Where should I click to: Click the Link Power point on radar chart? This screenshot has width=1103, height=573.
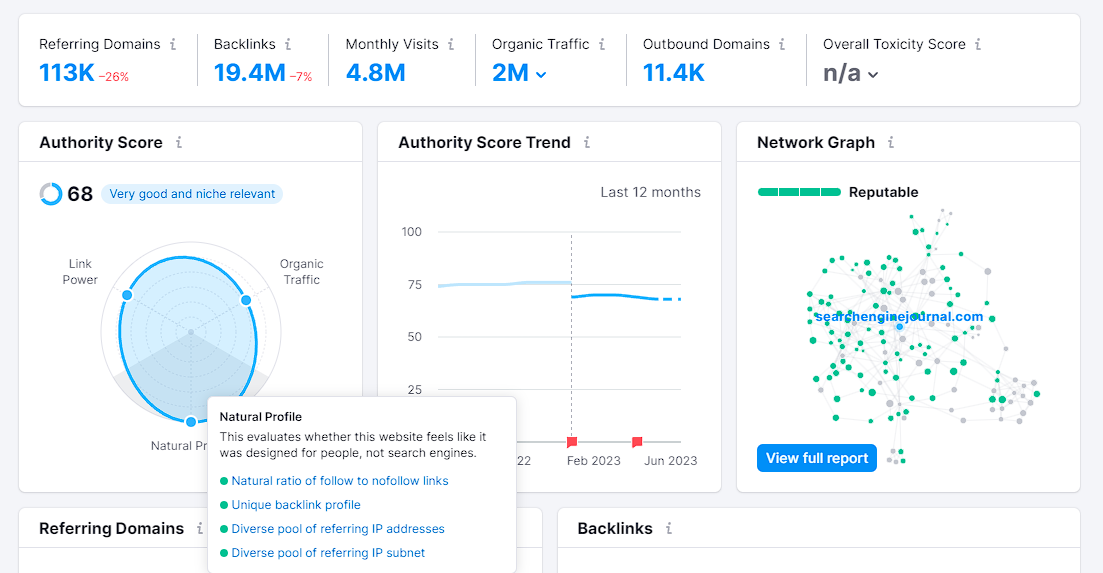pyautogui.click(x=127, y=295)
